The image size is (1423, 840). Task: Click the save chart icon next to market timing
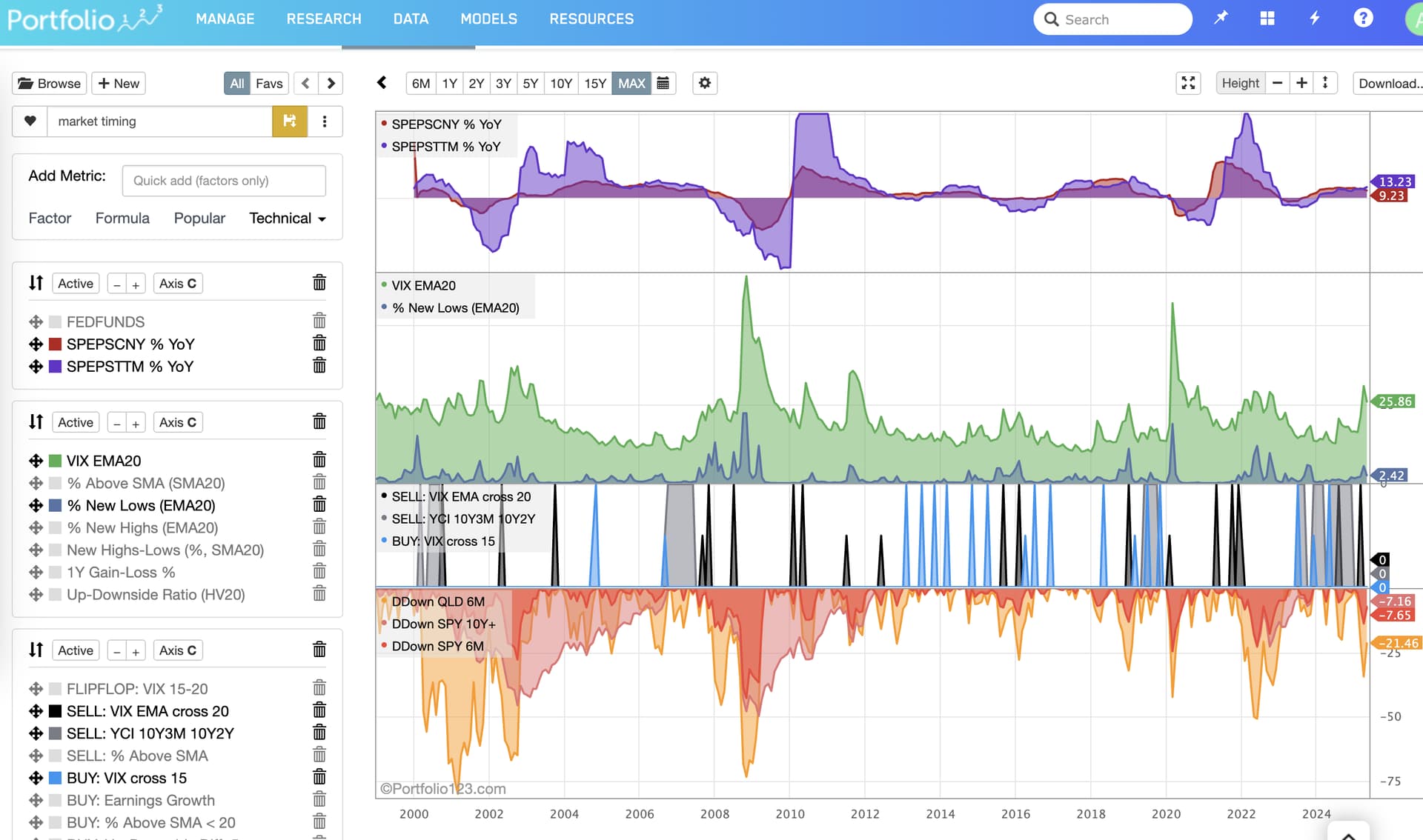pos(290,121)
